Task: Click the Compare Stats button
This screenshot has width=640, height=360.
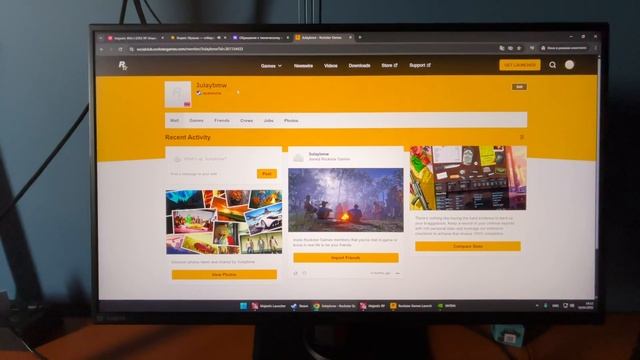Action: (468, 246)
